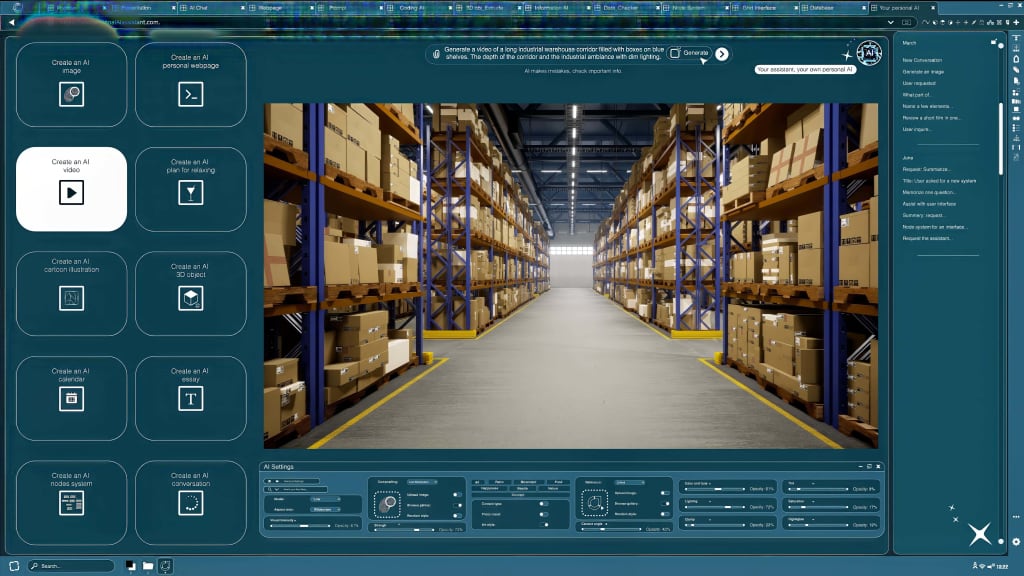Toggle the Art style switch
The height and width of the screenshot is (576, 1024).
[x=543, y=524]
